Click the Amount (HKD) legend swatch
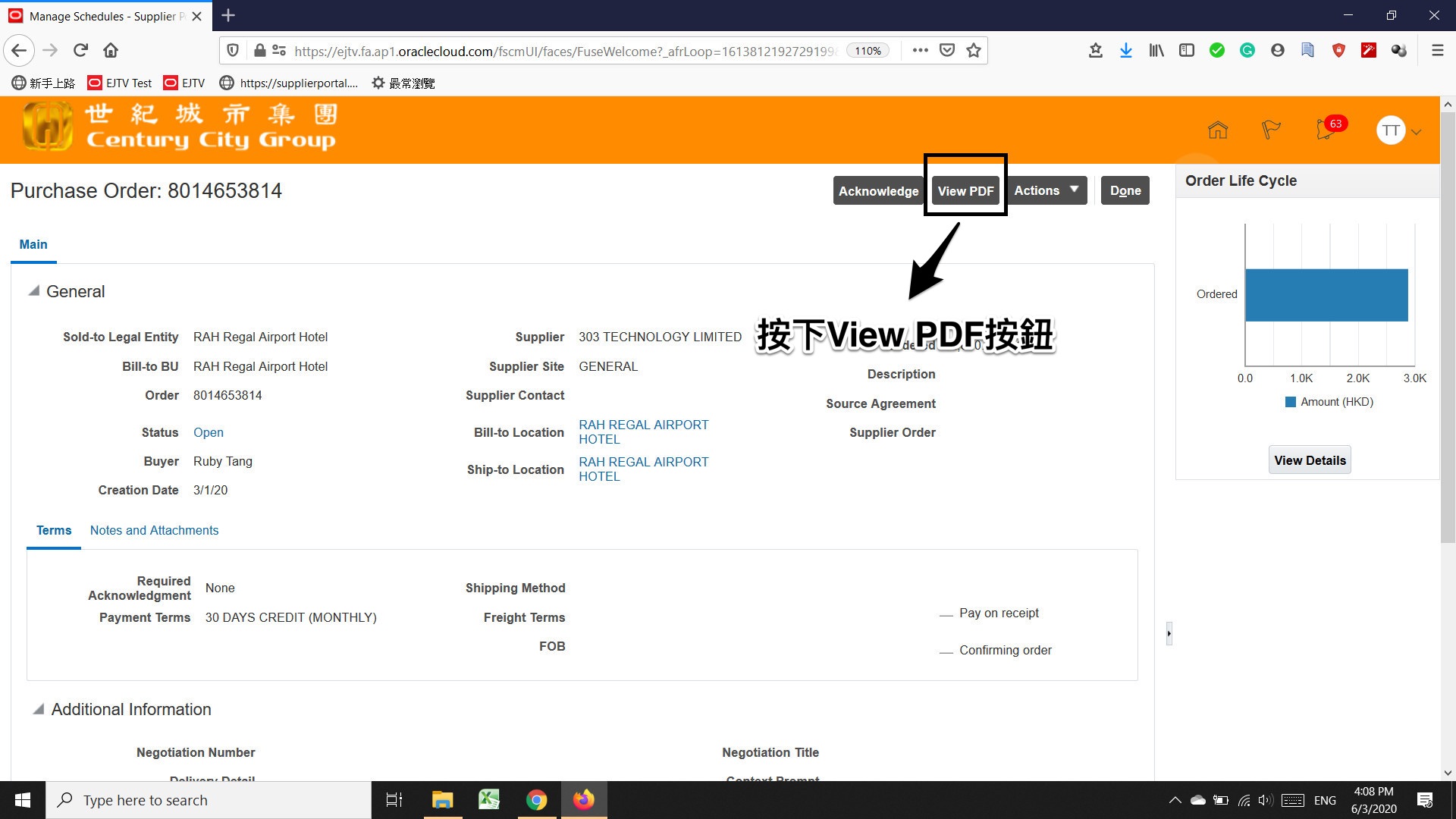1456x819 pixels. (1291, 402)
